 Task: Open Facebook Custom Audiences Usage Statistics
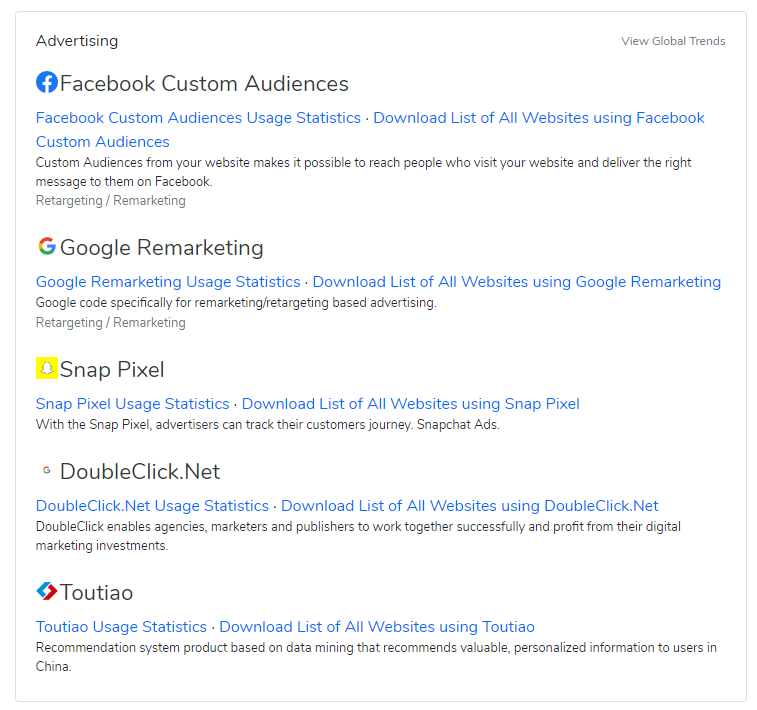(x=198, y=118)
